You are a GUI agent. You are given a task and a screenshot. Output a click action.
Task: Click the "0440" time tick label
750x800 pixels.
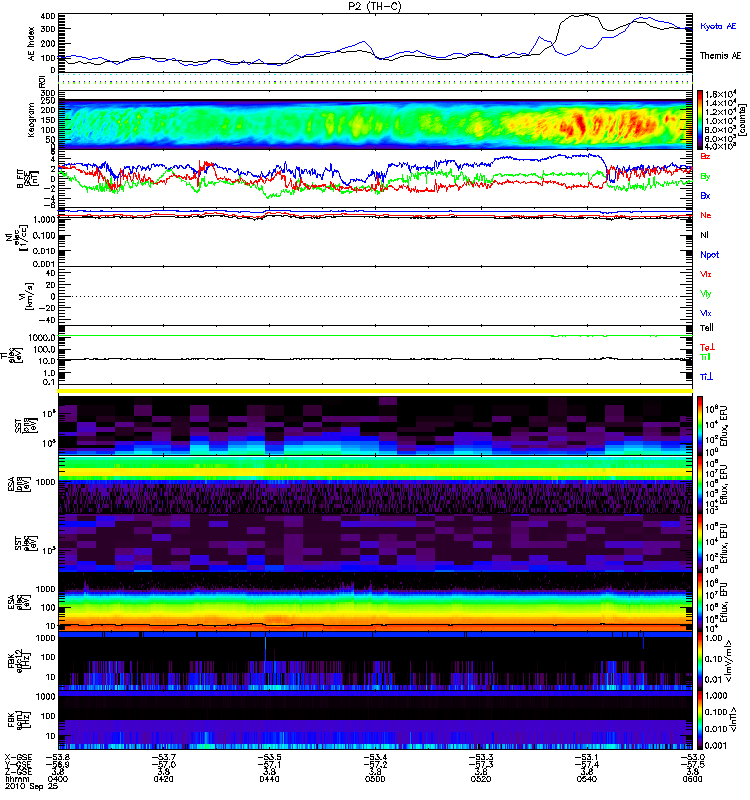(x=269, y=779)
